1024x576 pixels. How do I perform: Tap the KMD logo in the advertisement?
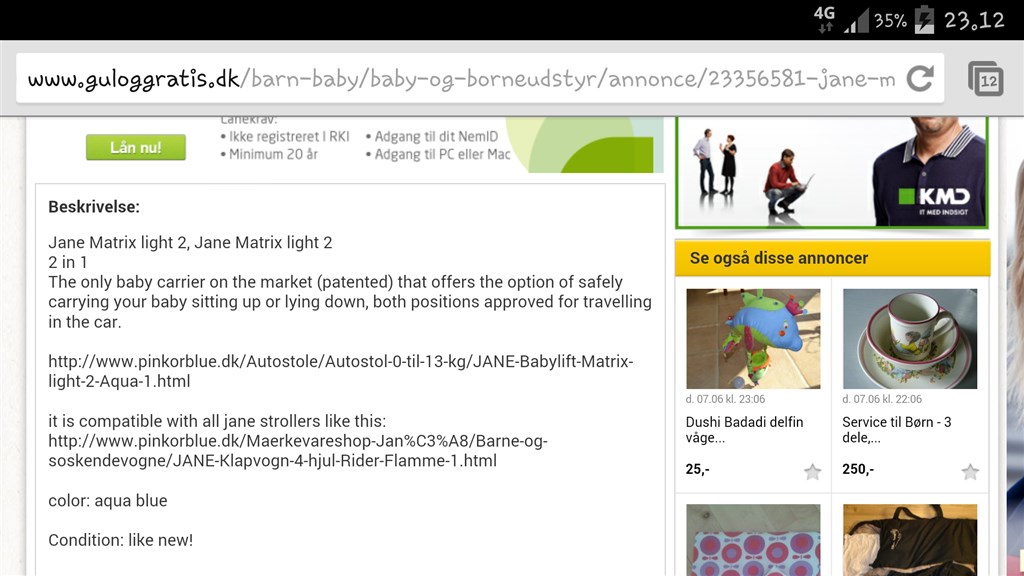[x=926, y=197]
